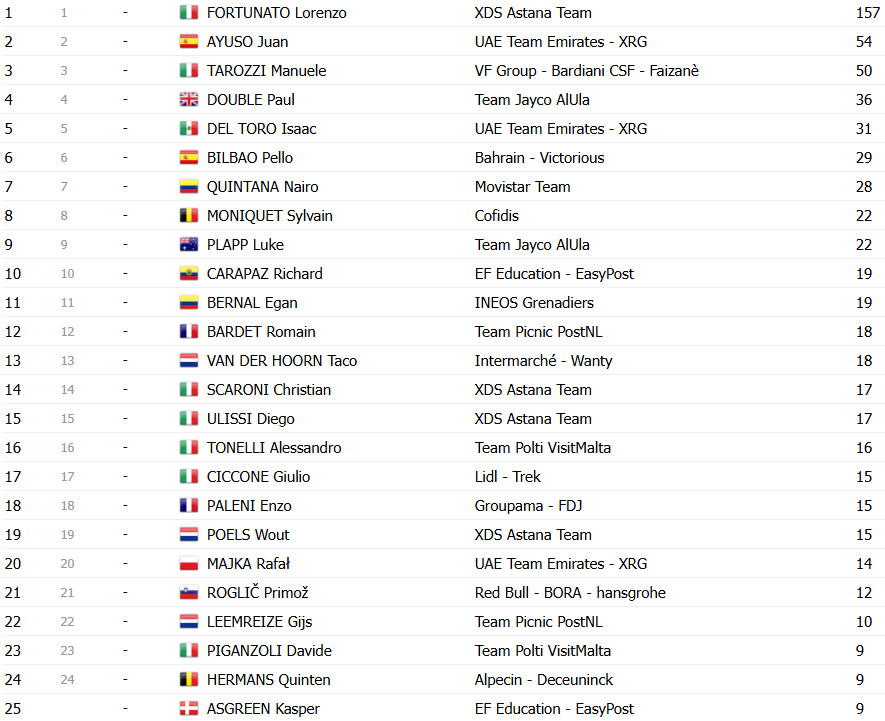This screenshot has height=721, width=885.
Task: Click the points value 54 for Ayuso
Action: [x=864, y=42]
